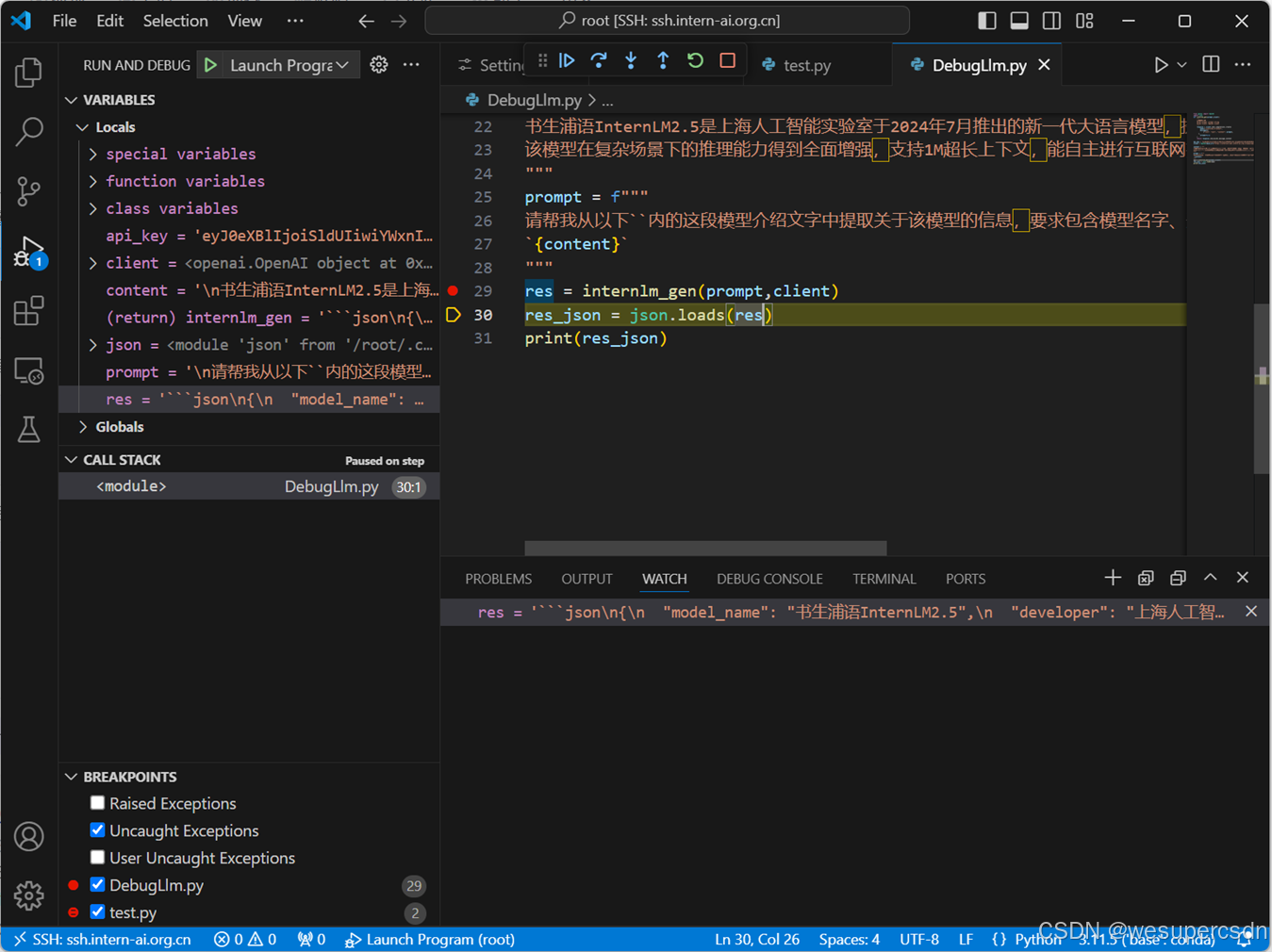1272x952 pixels.
Task: Step Out in the debug toolbar
Action: pyautogui.click(x=663, y=60)
